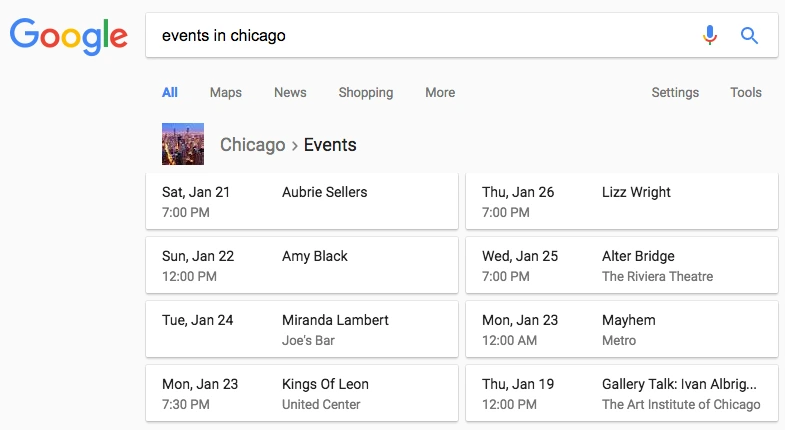Select the All results tab
Screen dimensions: 785x430
pos(170,92)
